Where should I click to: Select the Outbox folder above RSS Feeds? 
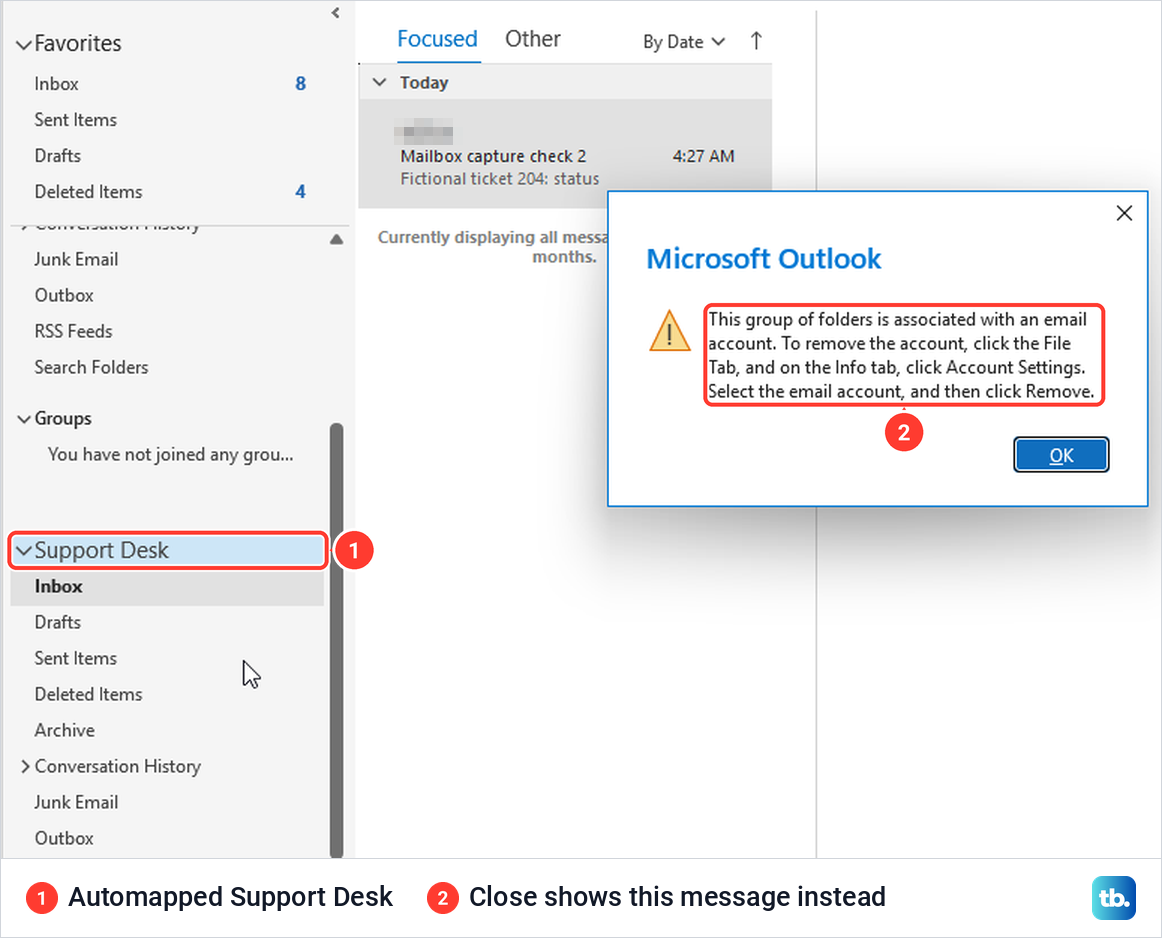64,295
